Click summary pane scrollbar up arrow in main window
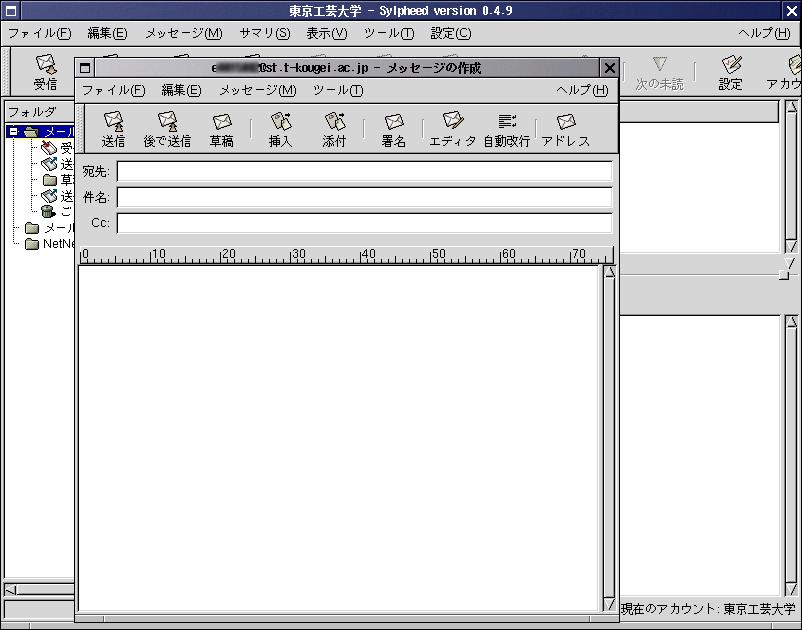Image resolution: width=802 pixels, height=630 pixels. [x=791, y=106]
